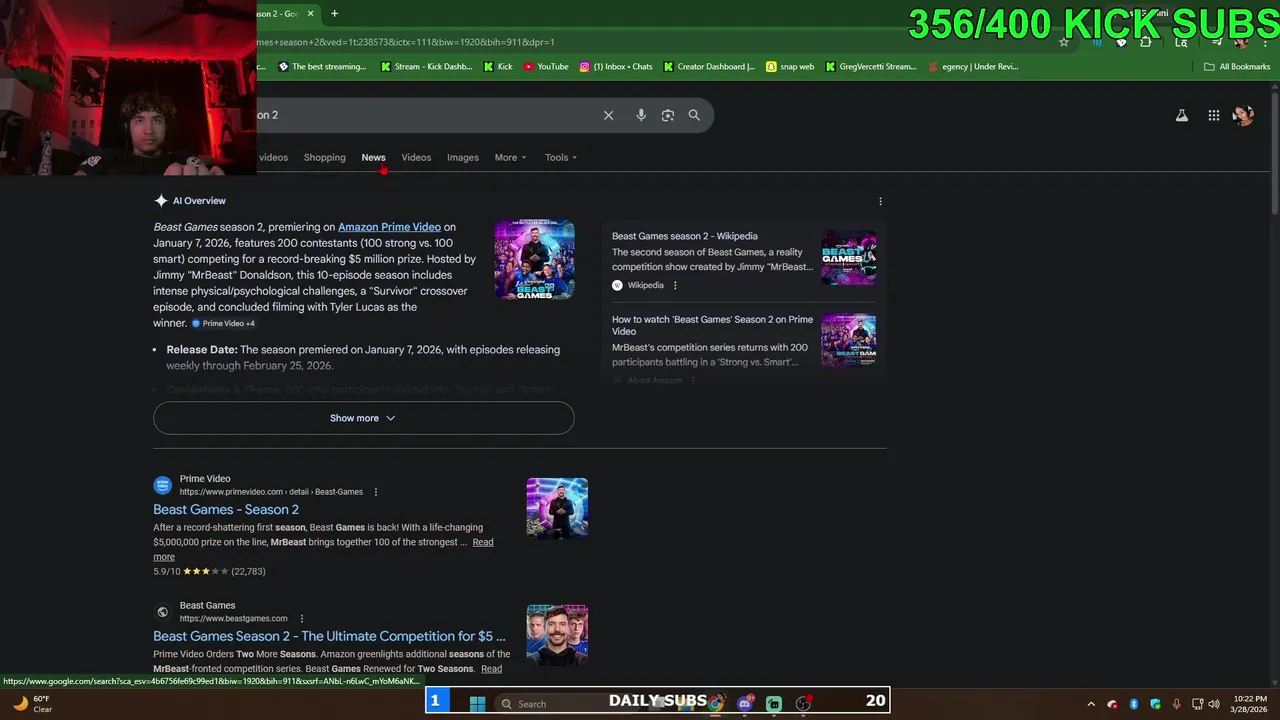The height and width of the screenshot is (720, 1280).
Task: Open the beastgames.com result thumbnail
Action: (557, 635)
